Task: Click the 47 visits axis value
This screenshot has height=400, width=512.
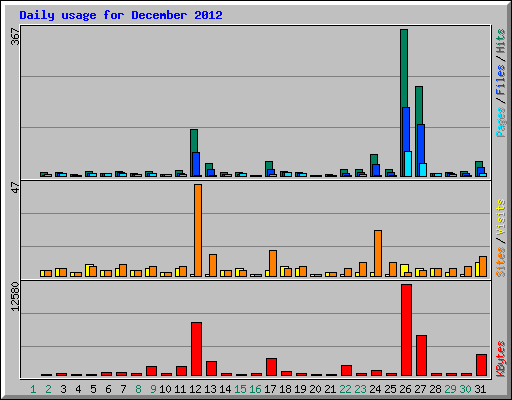Action: tap(15, 187)
